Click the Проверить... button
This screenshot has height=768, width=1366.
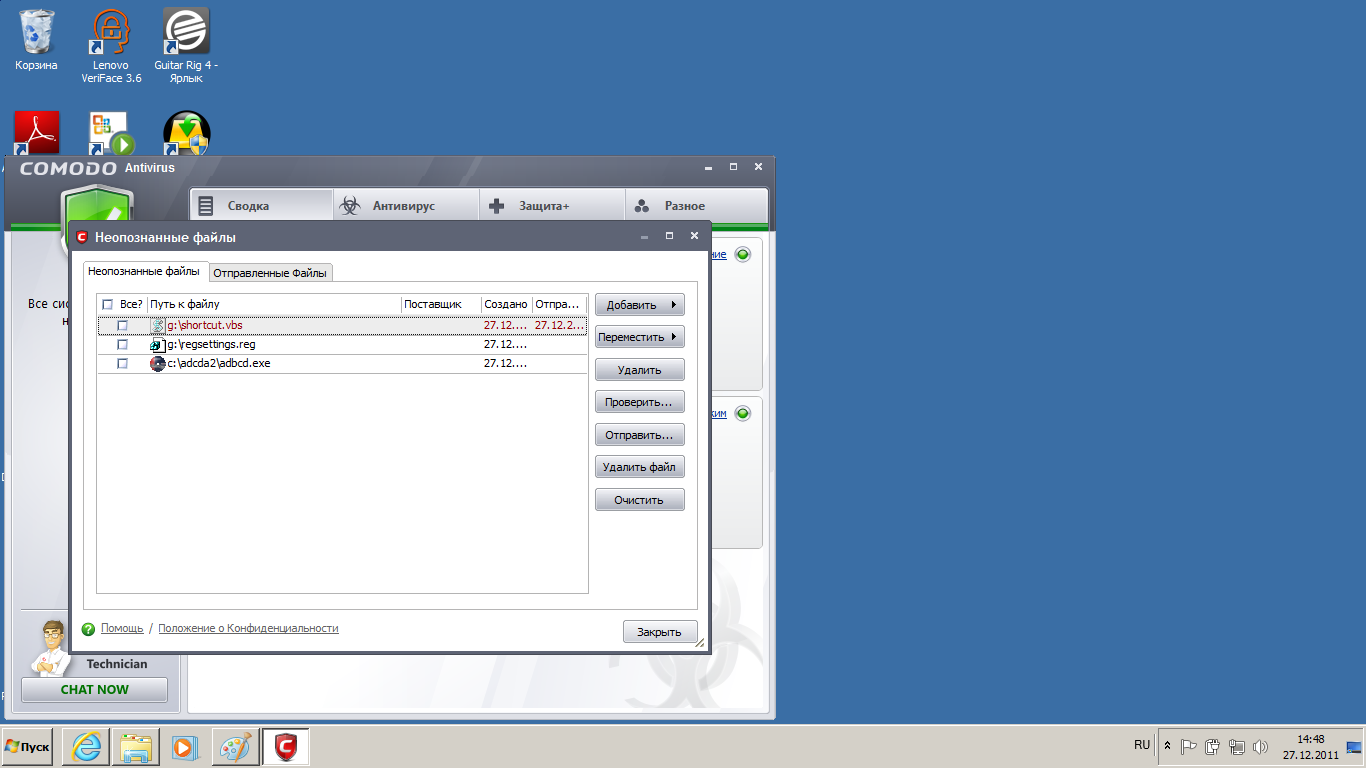tap(640, 402)
